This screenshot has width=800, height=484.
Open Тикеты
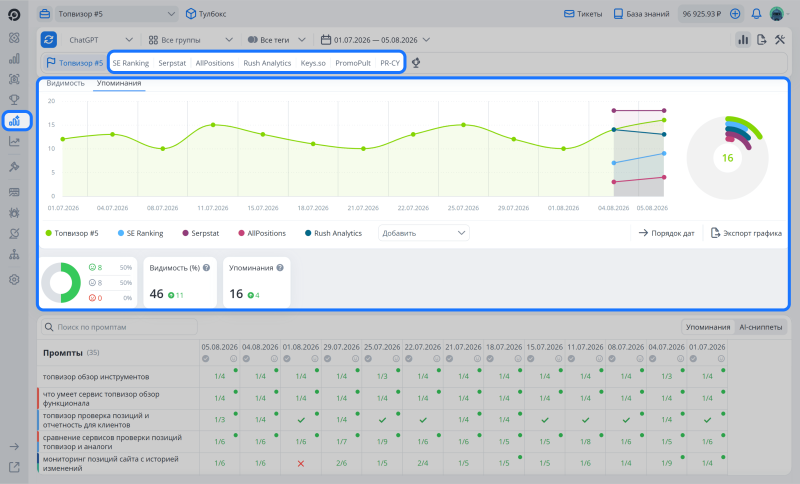583,14
